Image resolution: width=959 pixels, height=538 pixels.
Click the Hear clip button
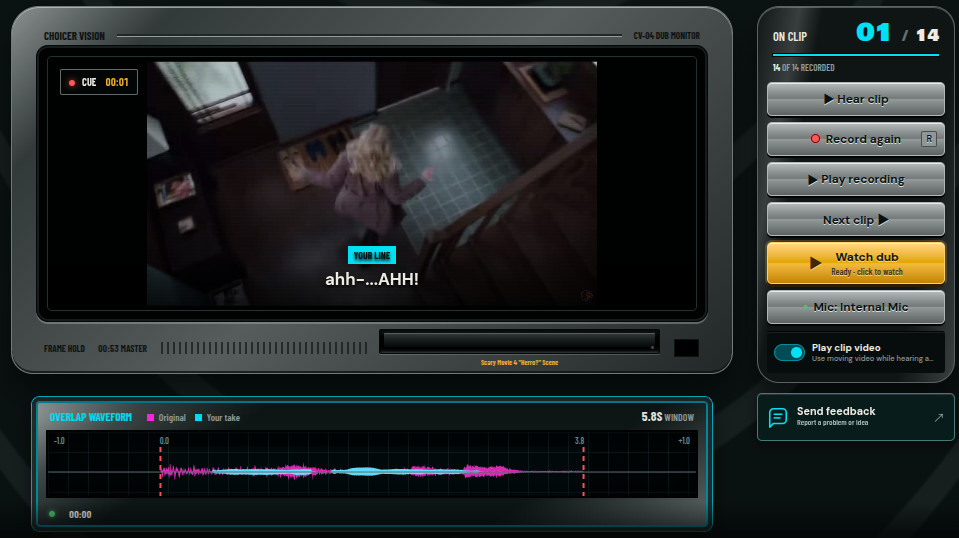(856, 99)
